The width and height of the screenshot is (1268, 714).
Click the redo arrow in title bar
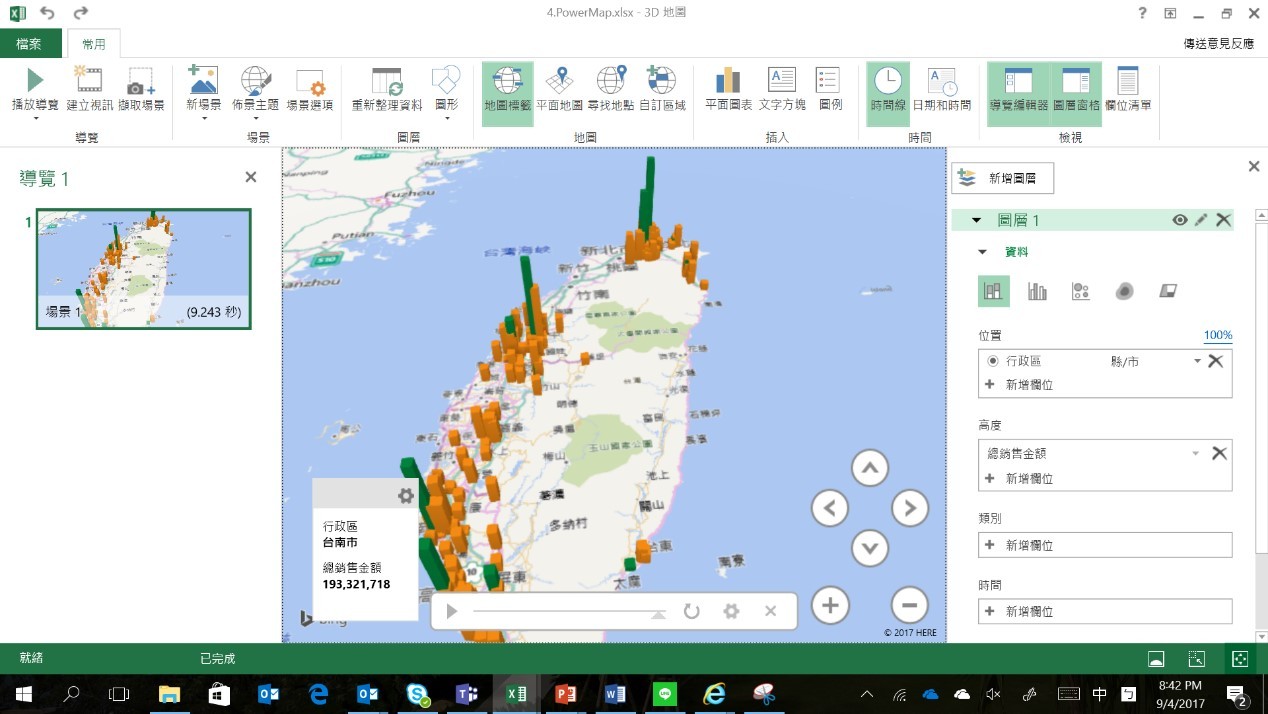coord(81,13)
